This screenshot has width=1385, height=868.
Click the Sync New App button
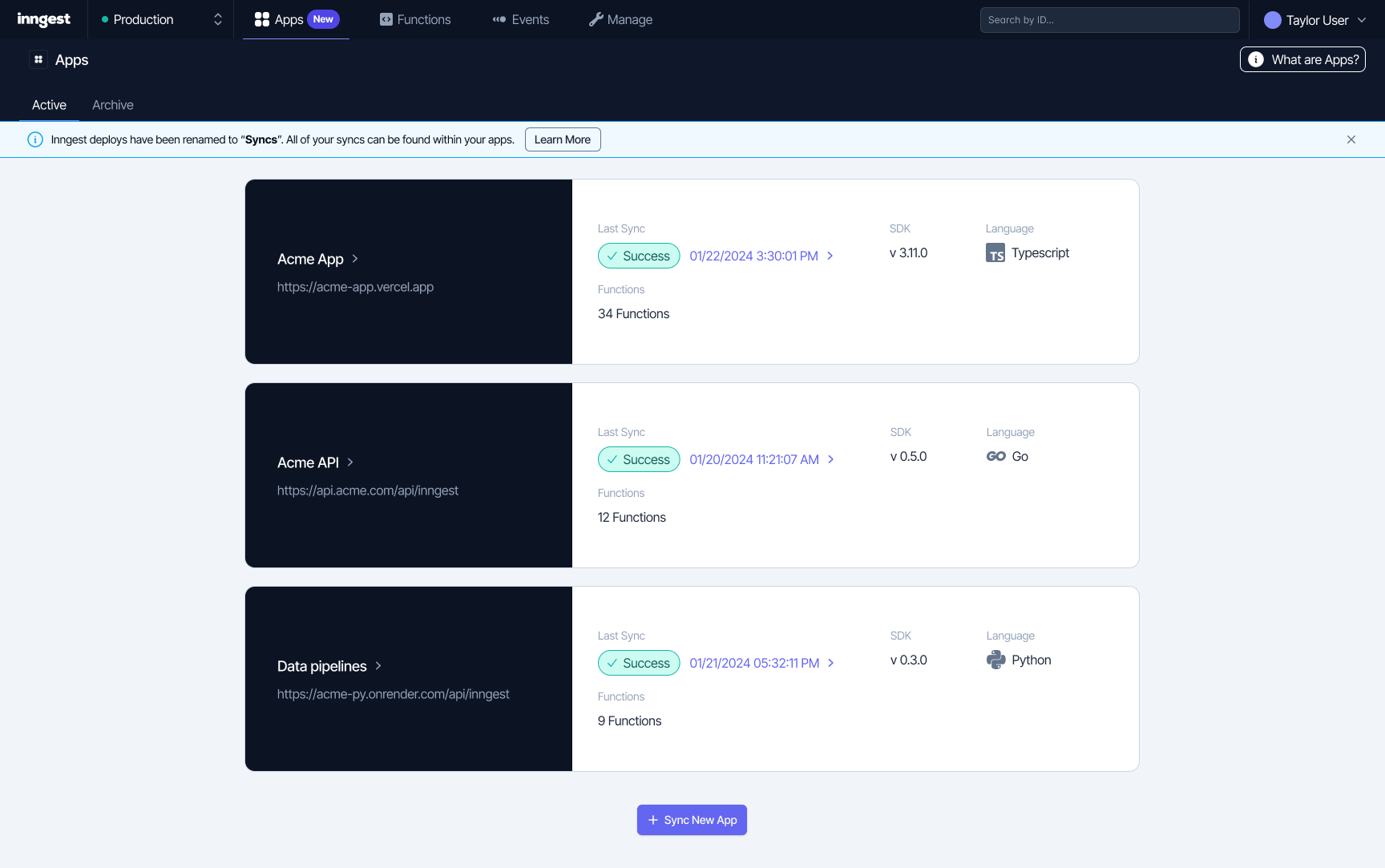[692, 820]
